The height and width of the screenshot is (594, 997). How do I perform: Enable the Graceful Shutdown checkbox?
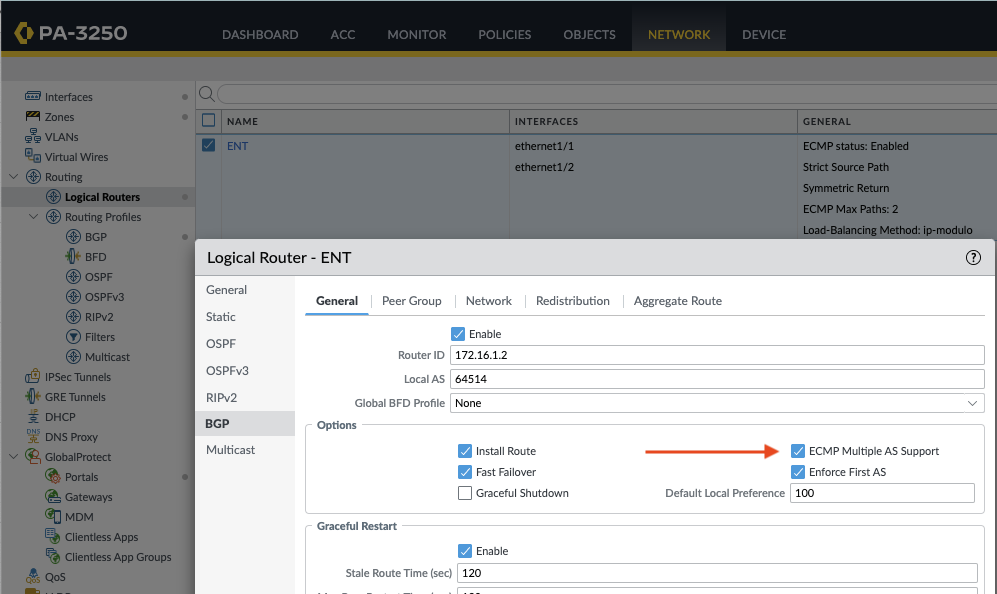click(x=465, y=493)
